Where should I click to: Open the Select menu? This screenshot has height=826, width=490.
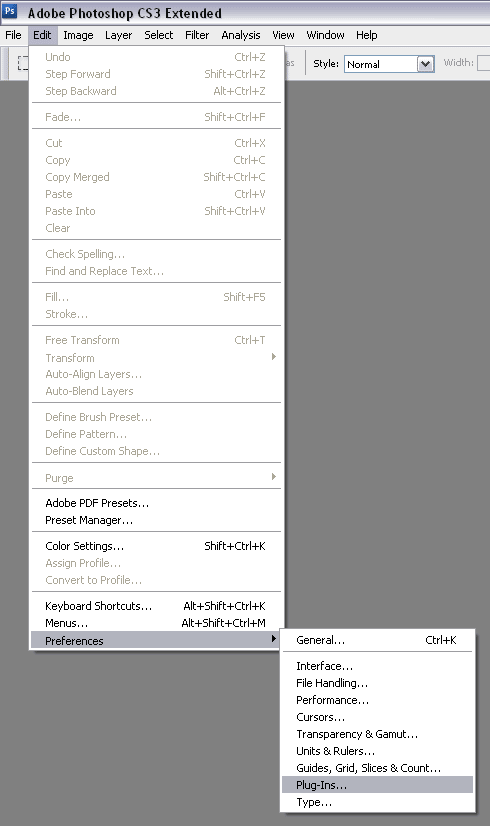coord(159,35)
